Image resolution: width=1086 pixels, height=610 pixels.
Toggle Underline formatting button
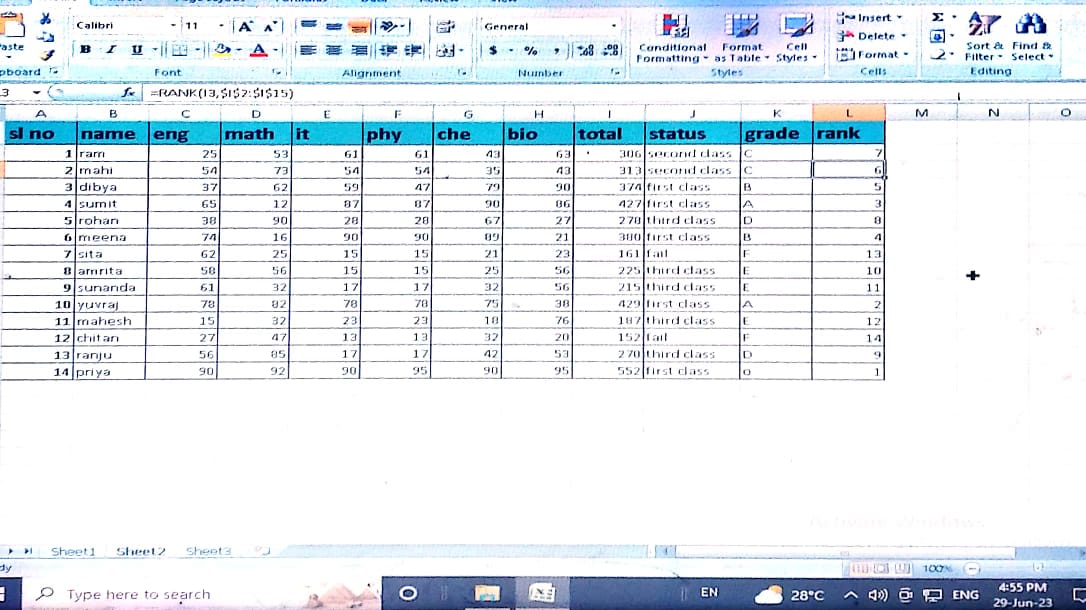136,50
